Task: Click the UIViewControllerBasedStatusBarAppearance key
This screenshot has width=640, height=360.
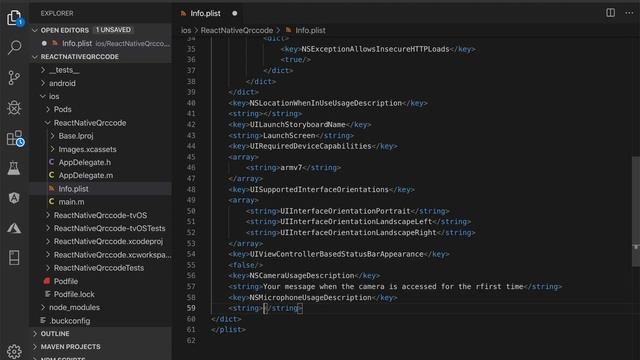Action: (x=336, y=254)
